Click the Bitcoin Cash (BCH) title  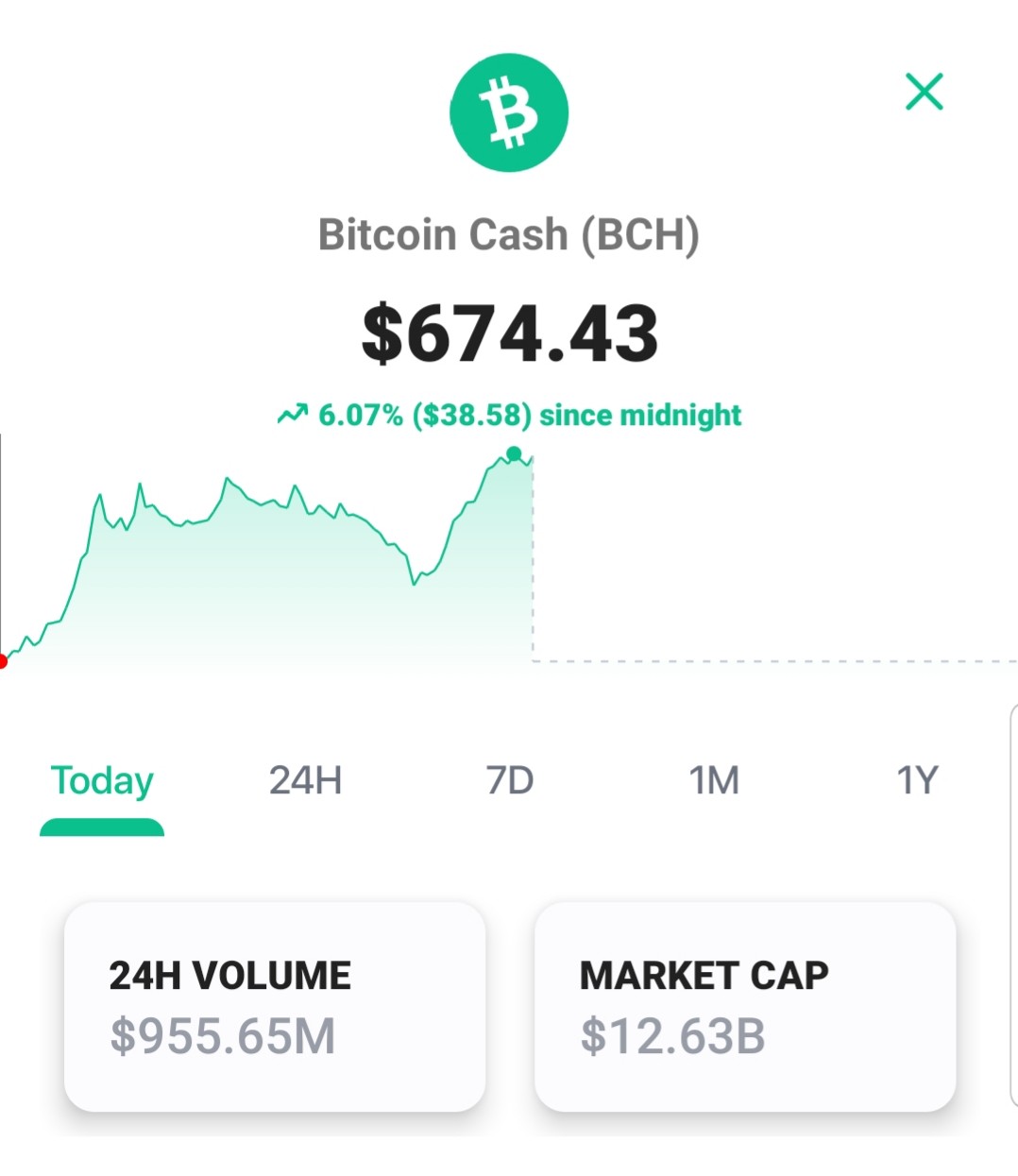tap(509, 234)
